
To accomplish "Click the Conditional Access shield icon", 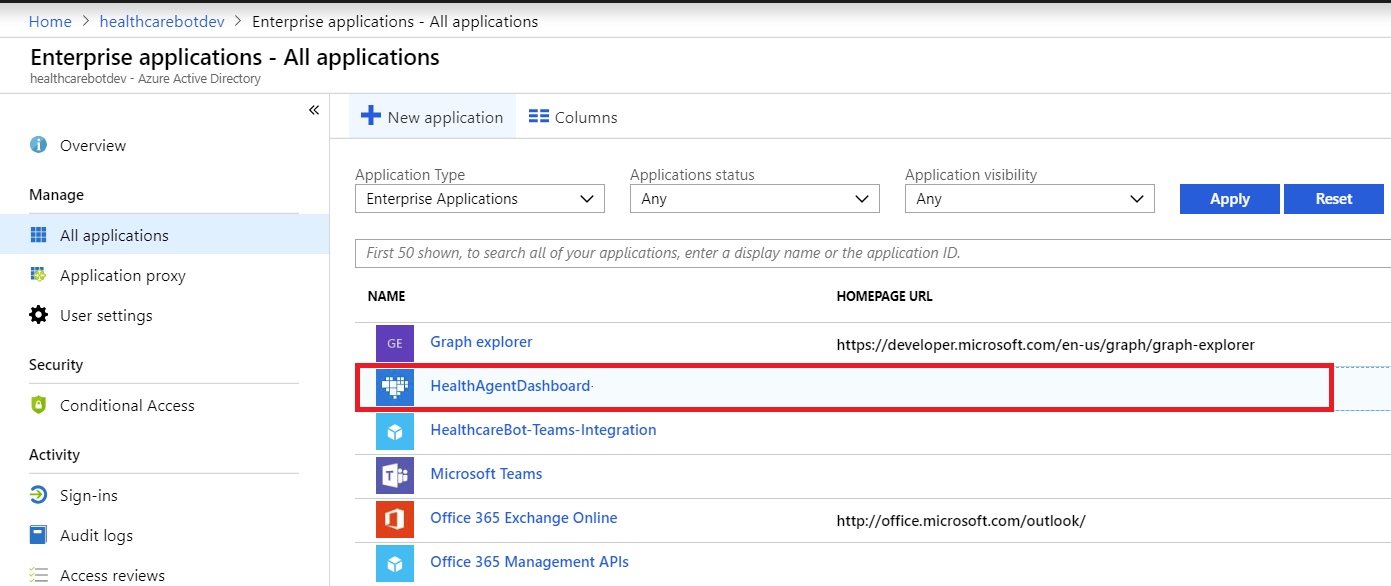I will coord(38,405).
